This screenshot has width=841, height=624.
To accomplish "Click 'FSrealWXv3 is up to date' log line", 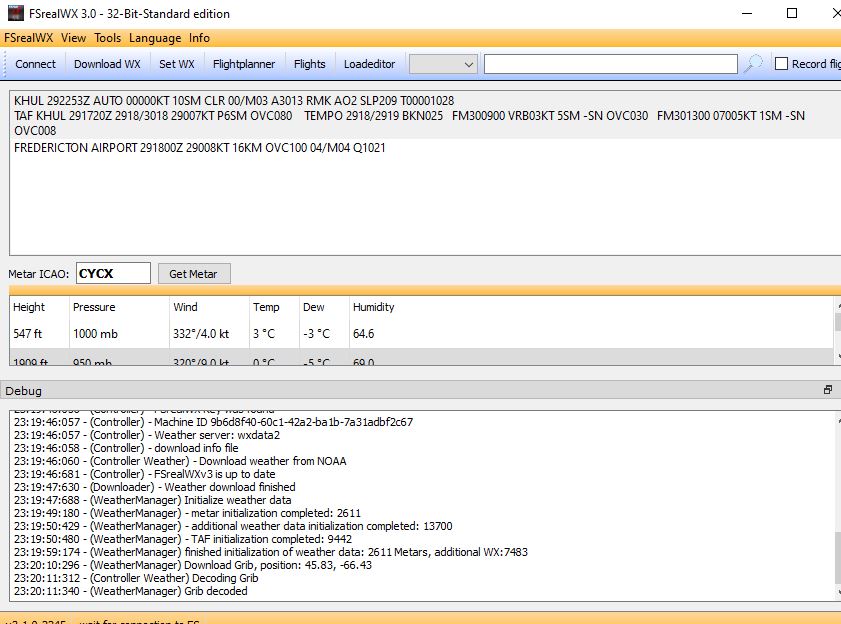I will coord(144,474).
